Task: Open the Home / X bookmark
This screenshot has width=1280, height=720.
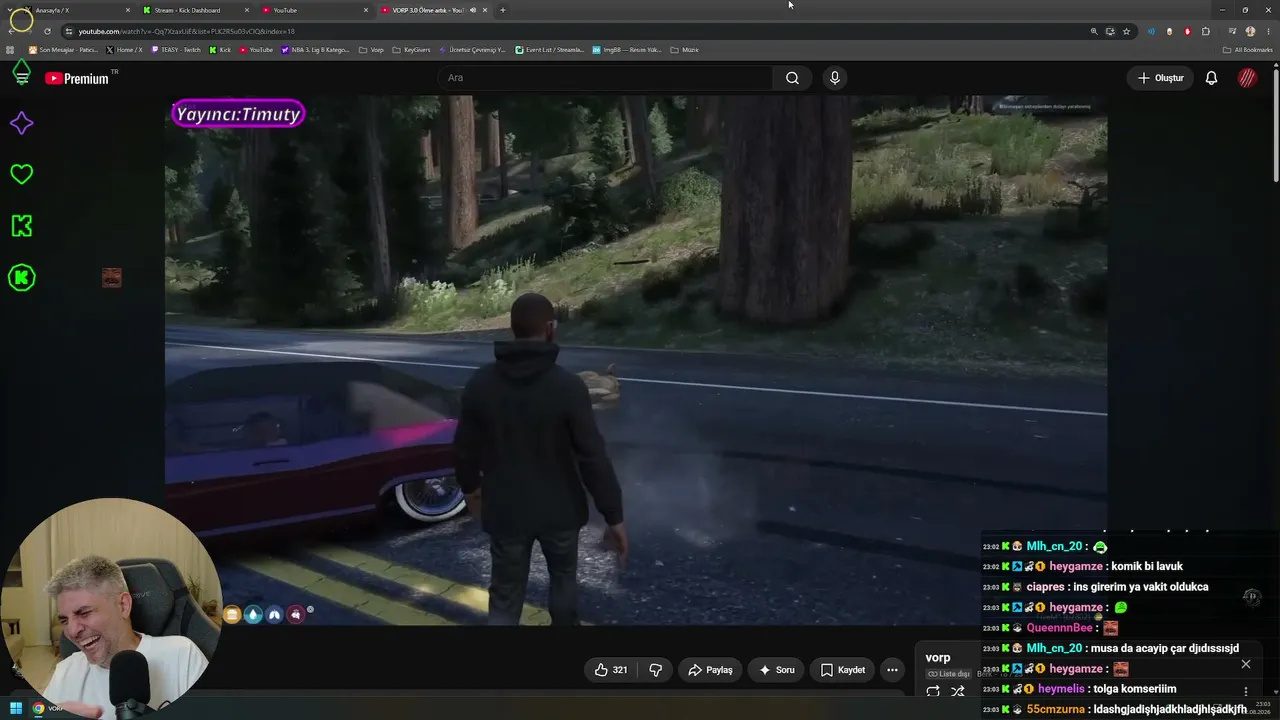Action: (x=124, y=49)
